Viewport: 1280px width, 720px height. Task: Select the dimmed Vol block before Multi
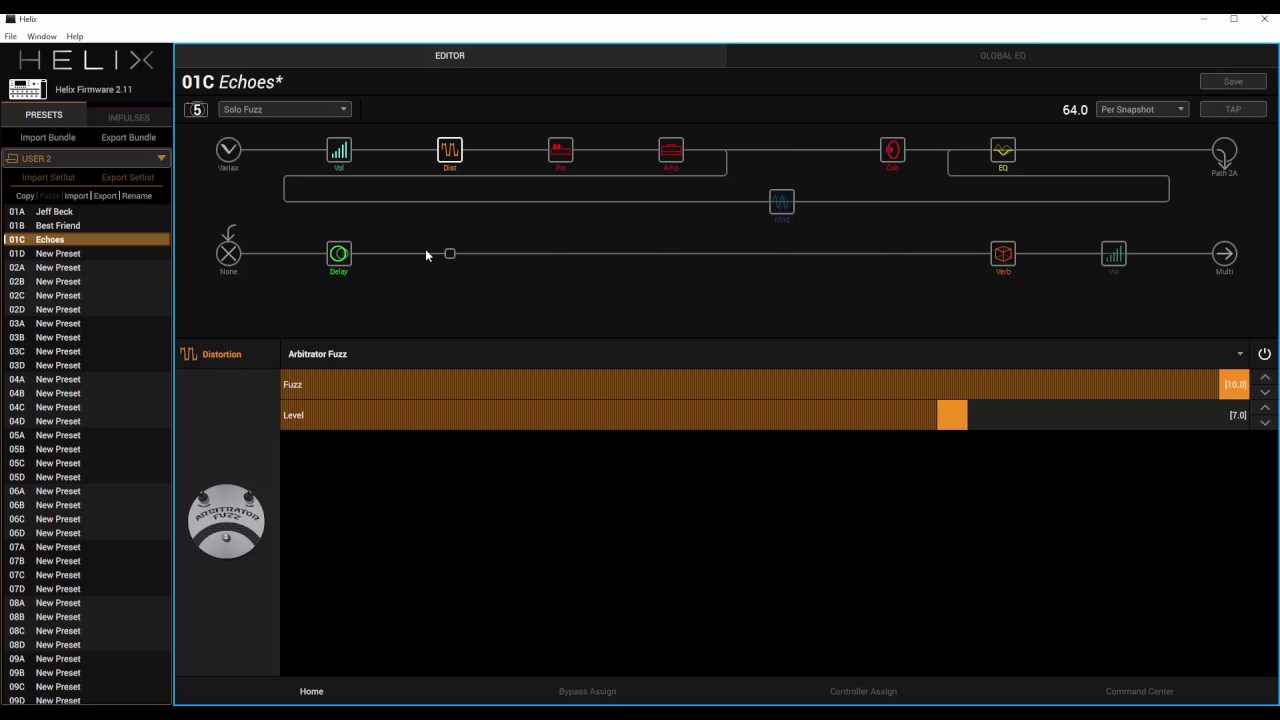click(1114, 254)
